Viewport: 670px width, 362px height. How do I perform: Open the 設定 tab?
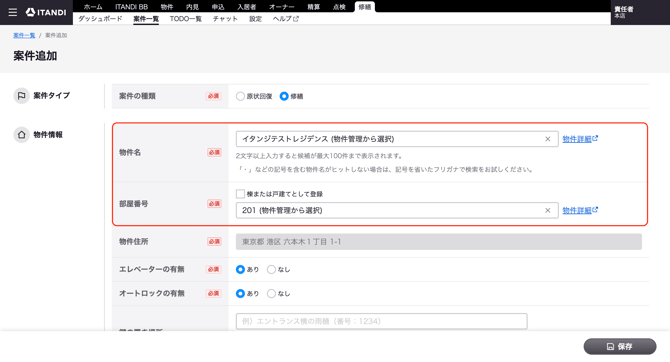256,19
